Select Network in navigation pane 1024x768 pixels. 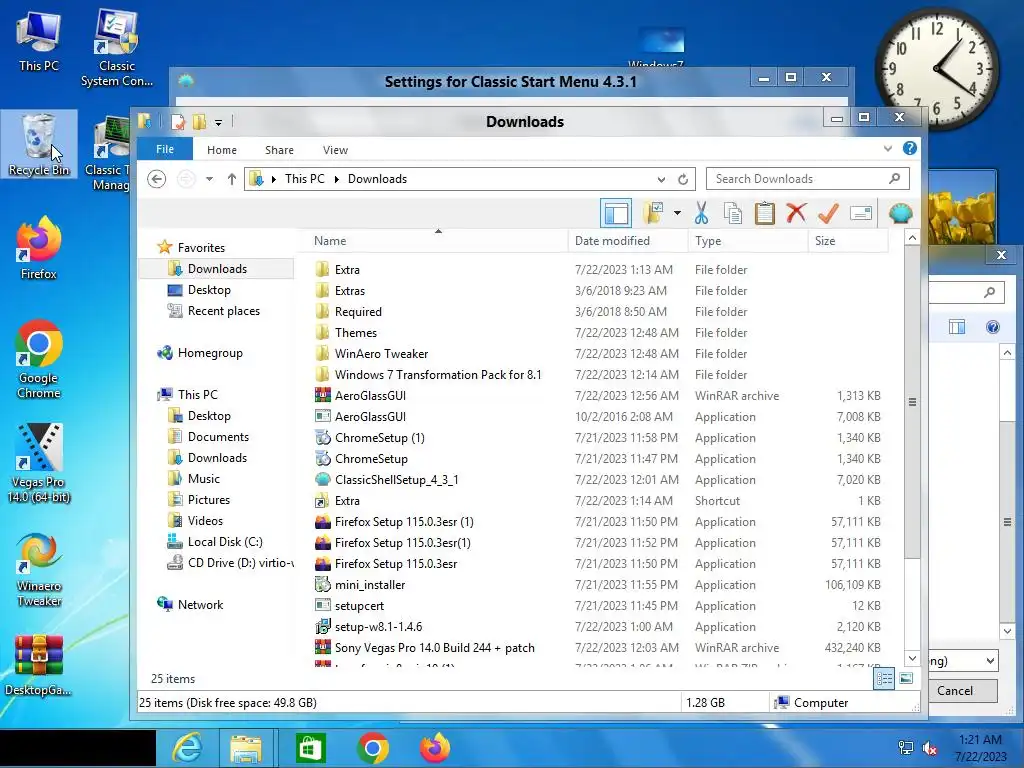pyautogui.click(x=200, y=605)
